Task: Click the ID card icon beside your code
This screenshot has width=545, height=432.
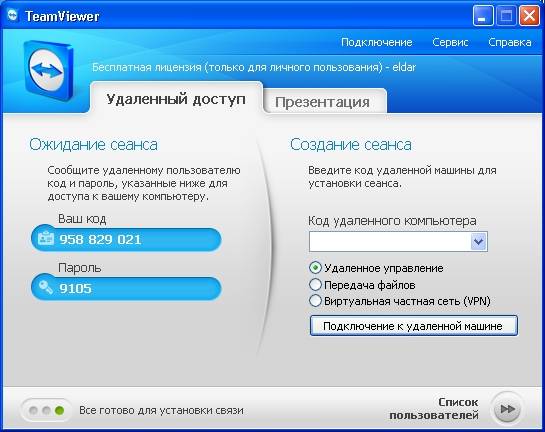Action: pos(46,239)
